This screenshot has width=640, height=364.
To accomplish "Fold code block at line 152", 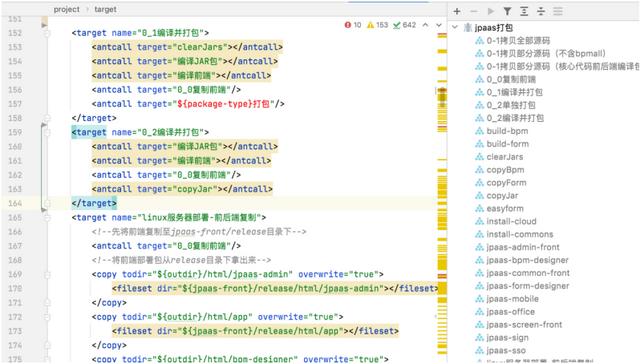I will [x=47, y=33].
